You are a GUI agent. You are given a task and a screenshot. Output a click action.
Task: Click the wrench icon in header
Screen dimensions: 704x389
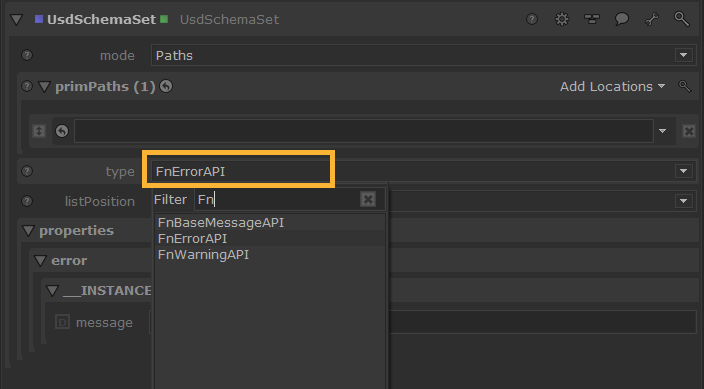tap(652, 19)
